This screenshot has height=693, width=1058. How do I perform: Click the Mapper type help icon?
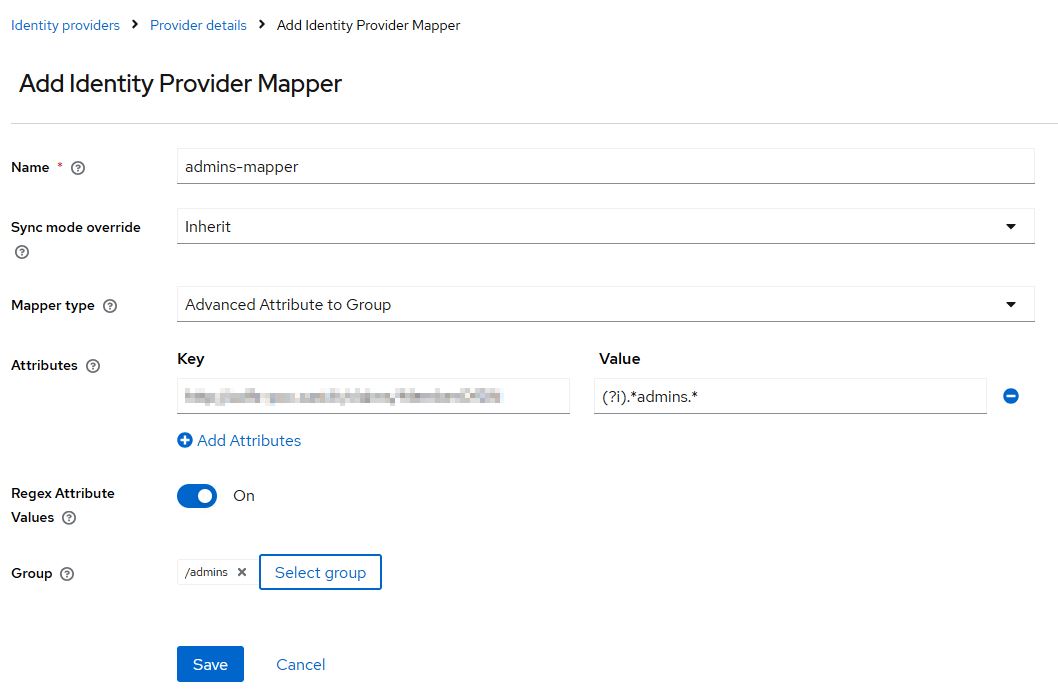[x=110, y=306]
